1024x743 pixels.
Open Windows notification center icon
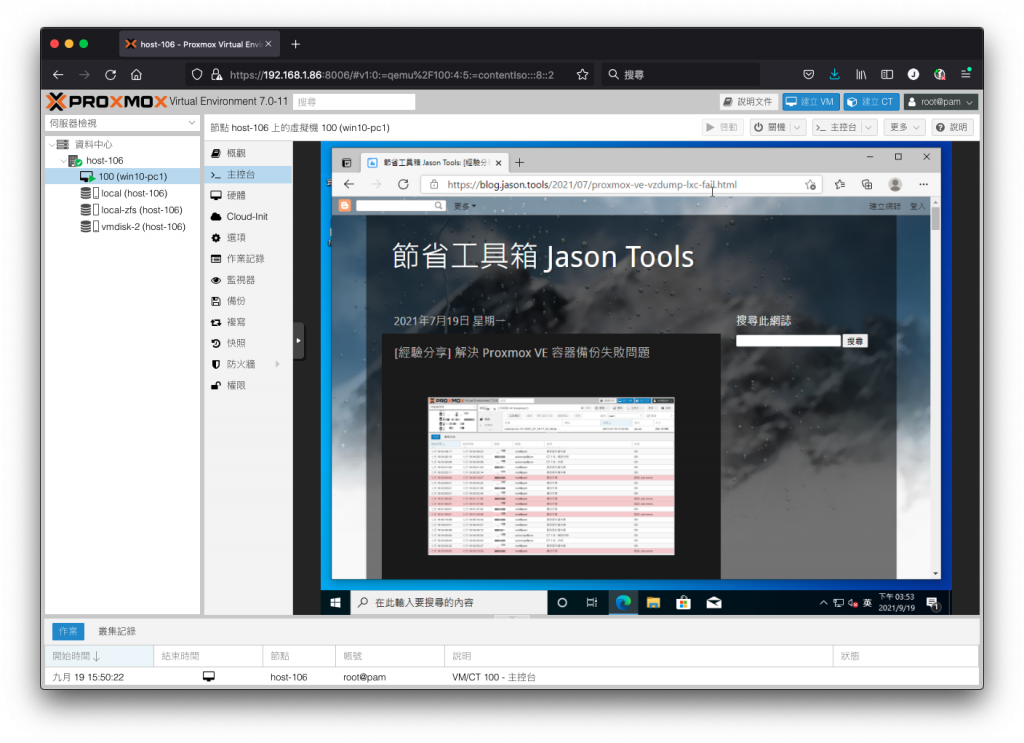933,603
